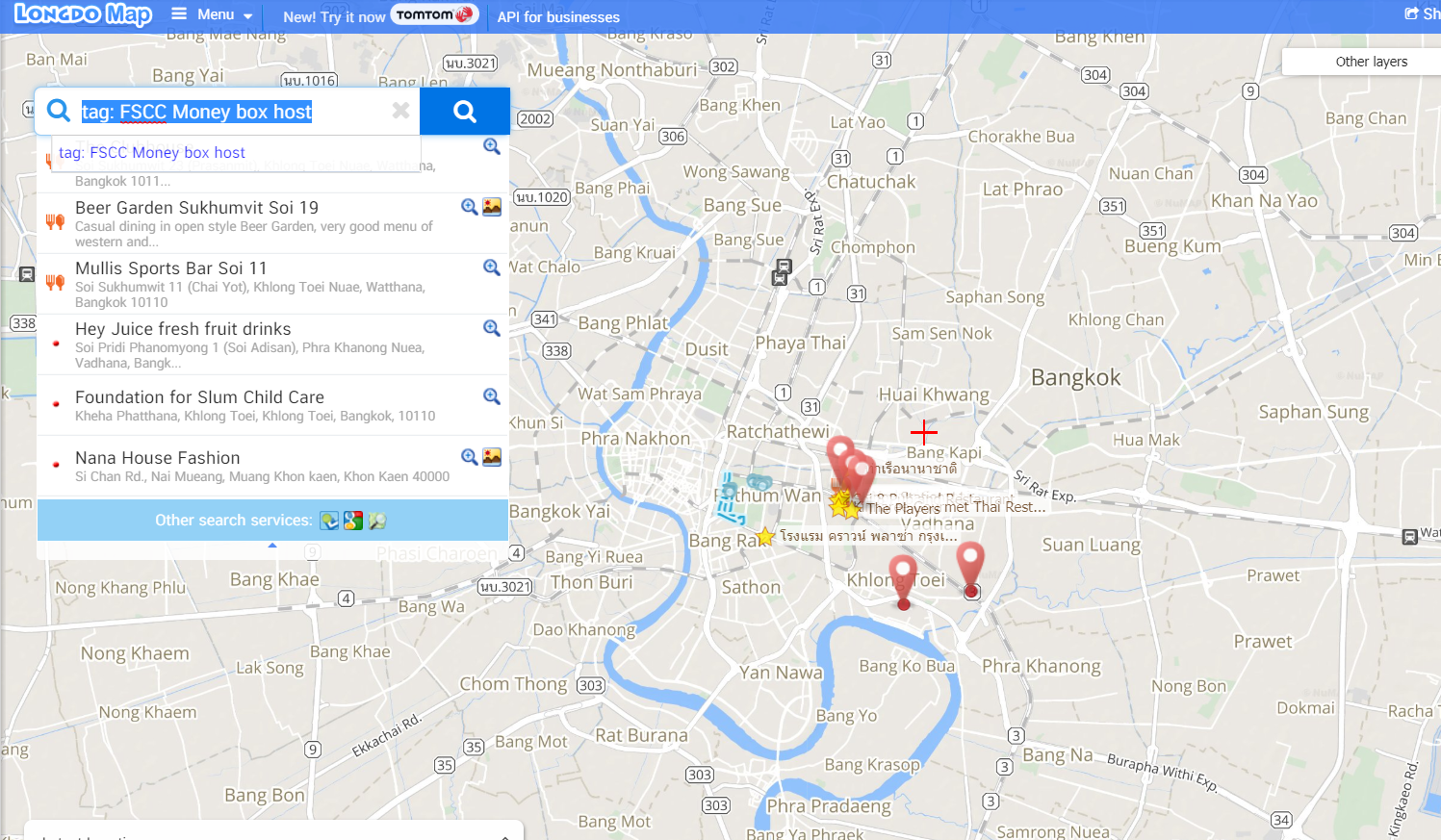The image size is (1441, 840).
Task: Click the blue search button
Action: click(465, 112)
